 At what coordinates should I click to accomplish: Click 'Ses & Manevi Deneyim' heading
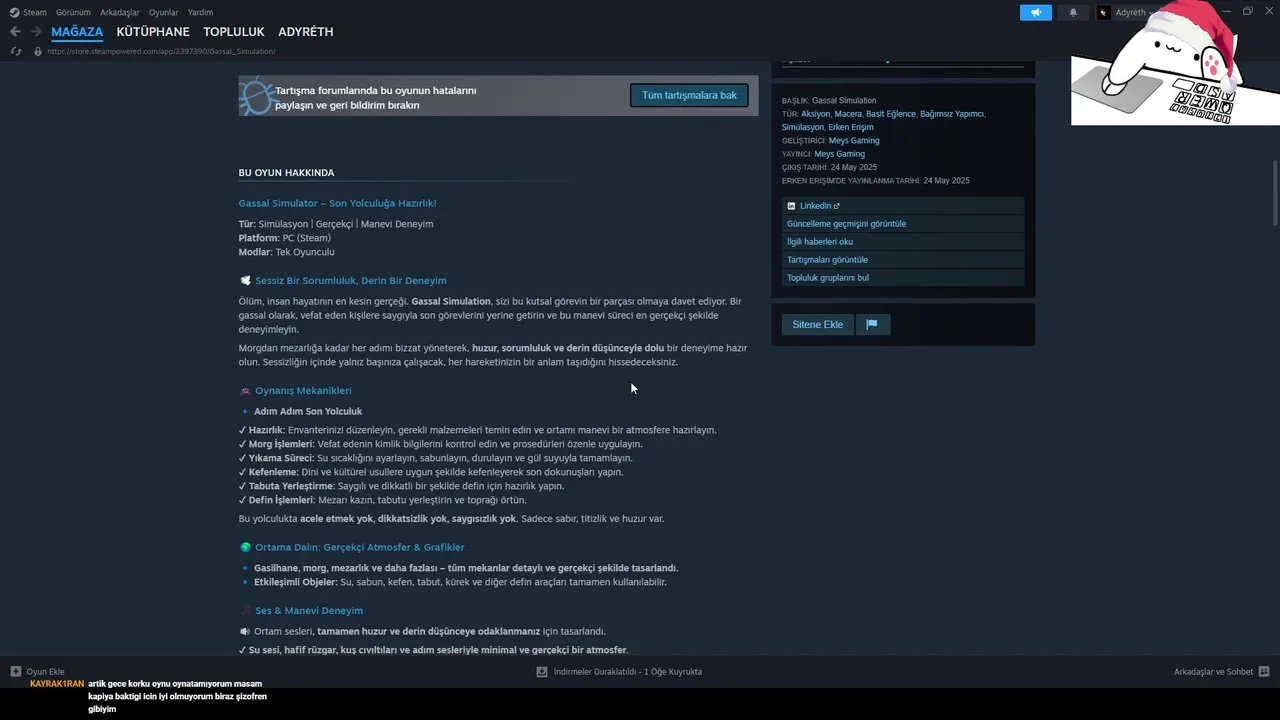[309, 611]
